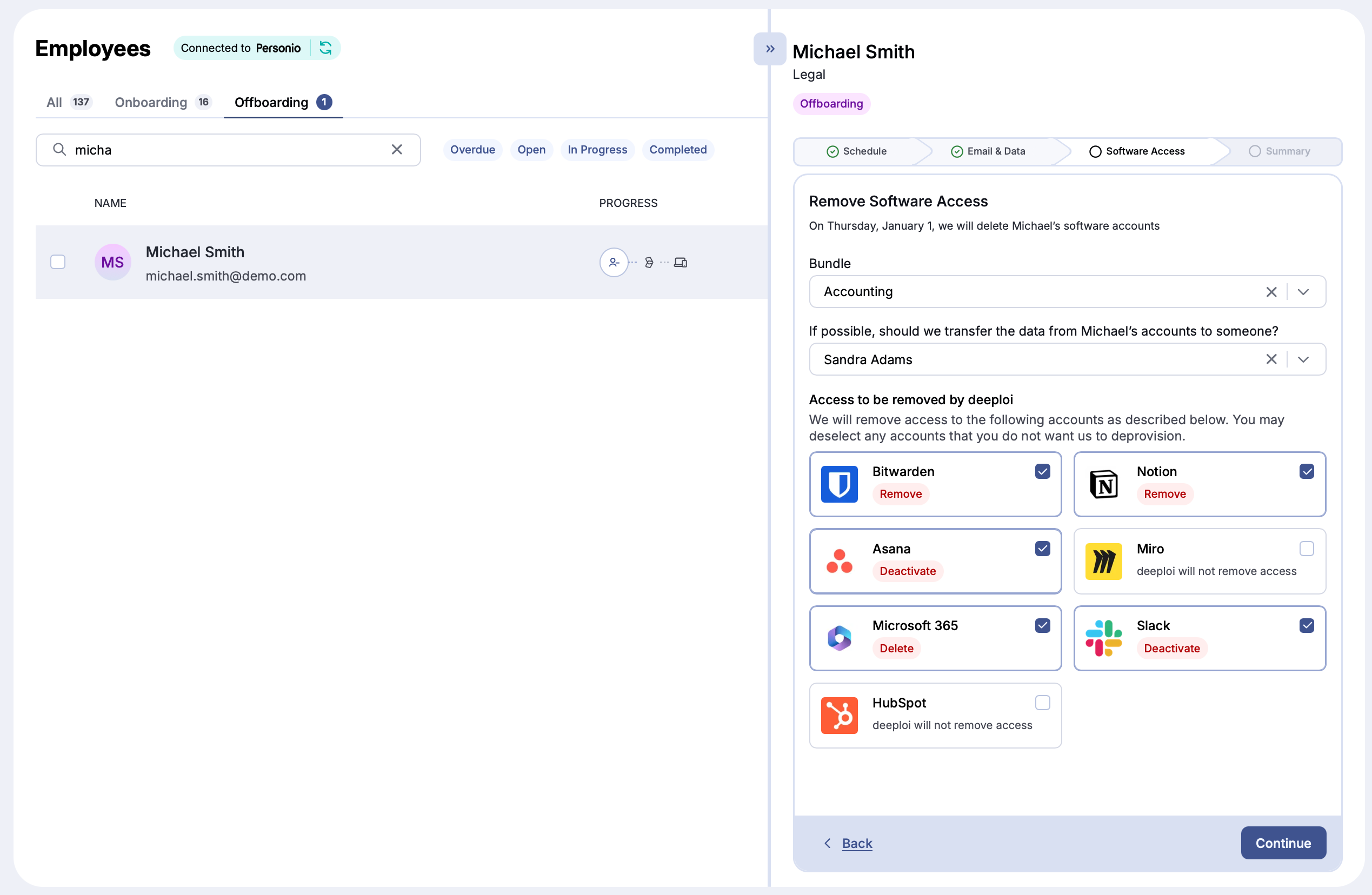Select Michael Smith's row checkbox
The width and height of the screenshot is (1372, 895).
coord(58,262)
